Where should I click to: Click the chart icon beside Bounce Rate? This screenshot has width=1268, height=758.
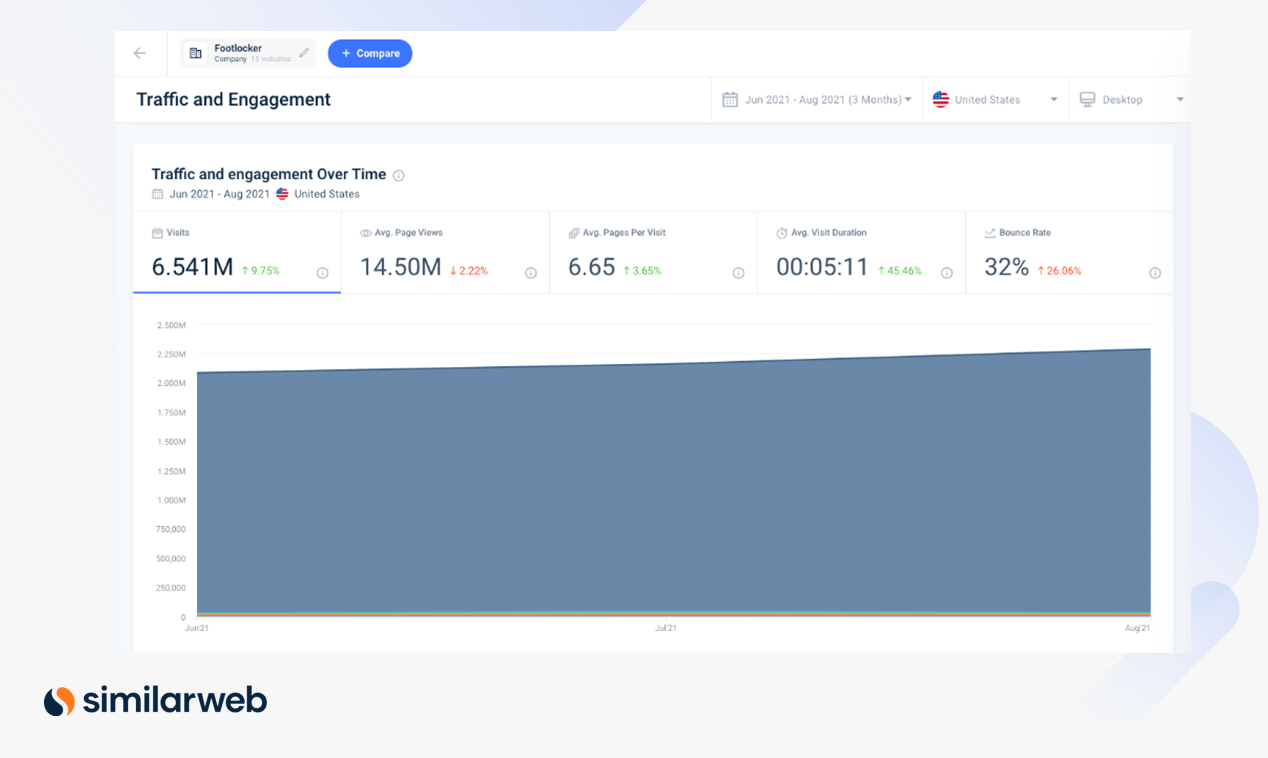pos(990,233)
